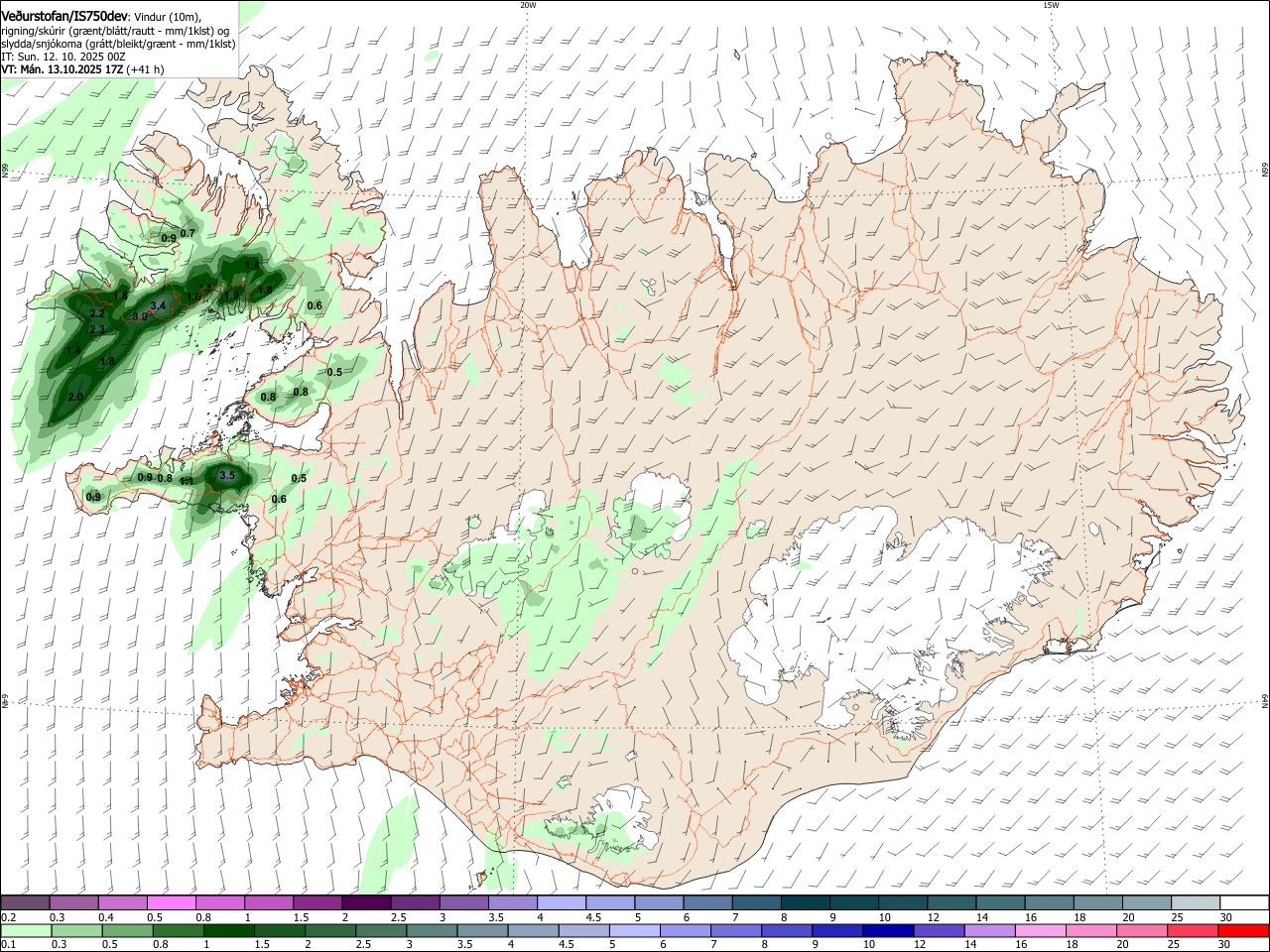The height and width of the screenshot is (952, 1270).
Task: Click the 20W longitude label at top
Action: point(528,5)
